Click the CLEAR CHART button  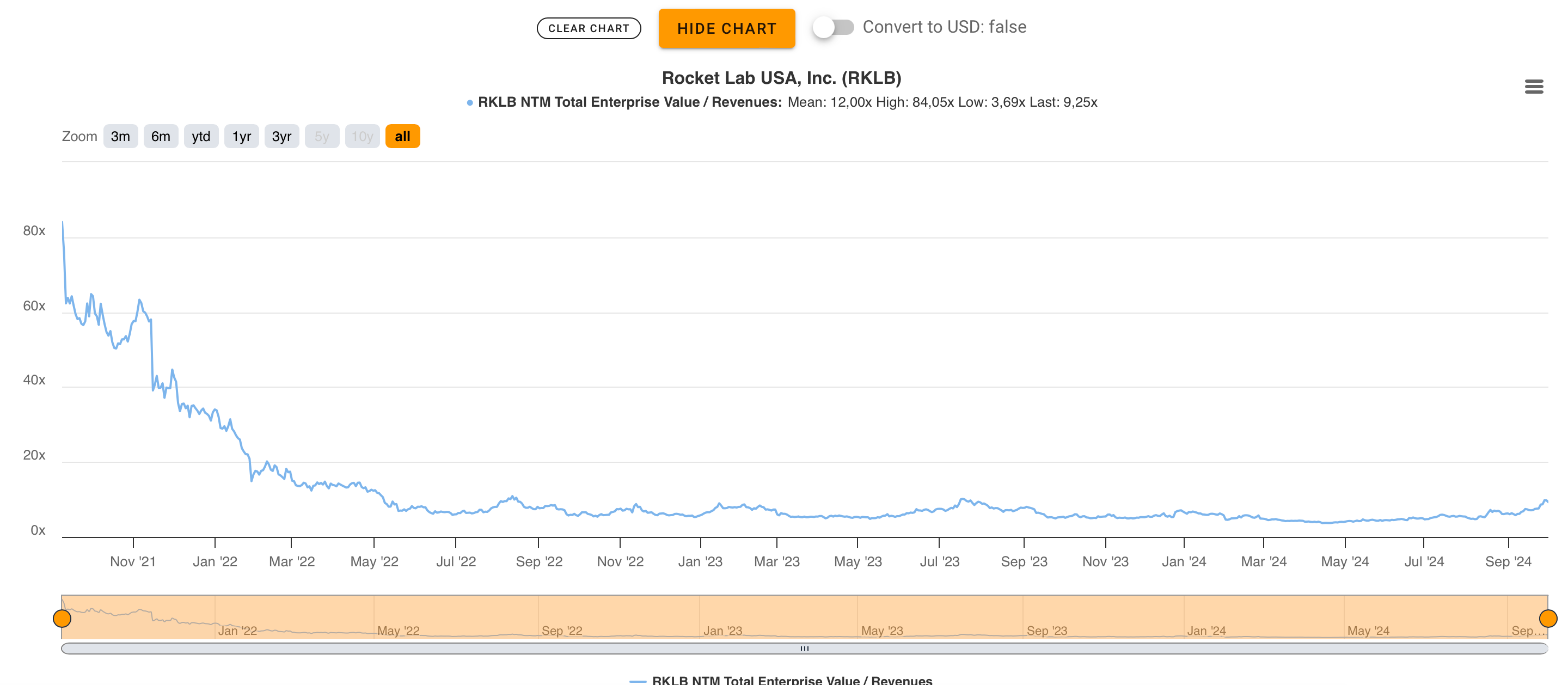(x=589, y=28)
